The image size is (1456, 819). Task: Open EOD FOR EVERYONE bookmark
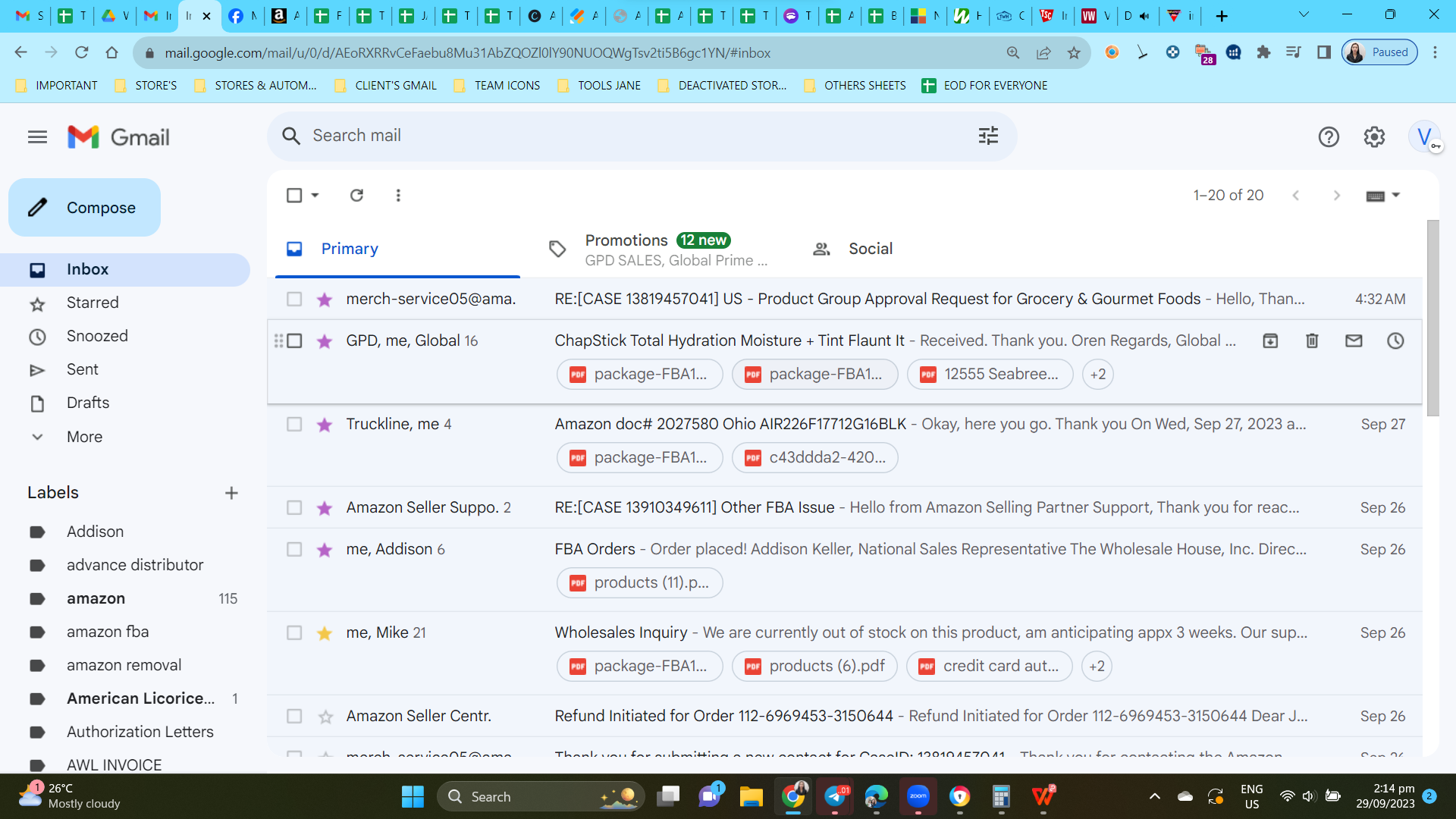click(984, 86)
